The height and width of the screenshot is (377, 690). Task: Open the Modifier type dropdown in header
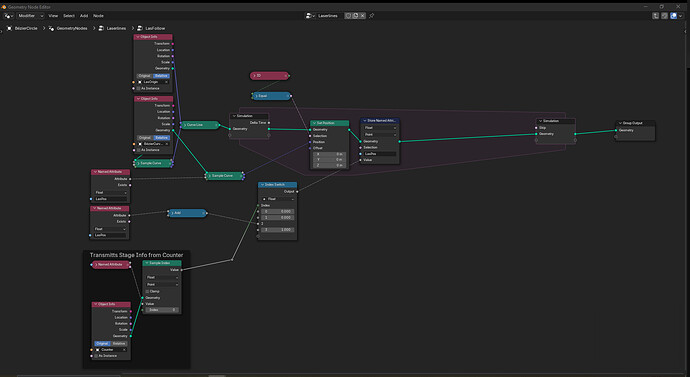pyautogui.click(x=30, y=16)
